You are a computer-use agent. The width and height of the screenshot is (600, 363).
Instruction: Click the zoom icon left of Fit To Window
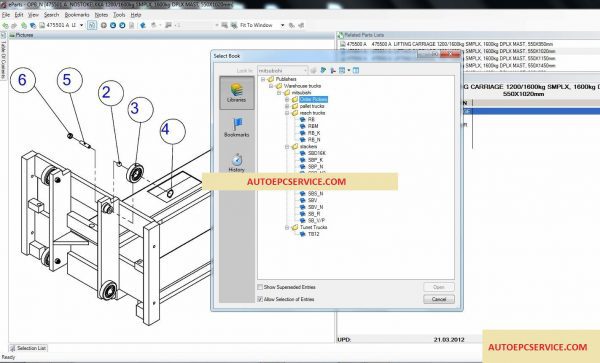tap(234, 25)
